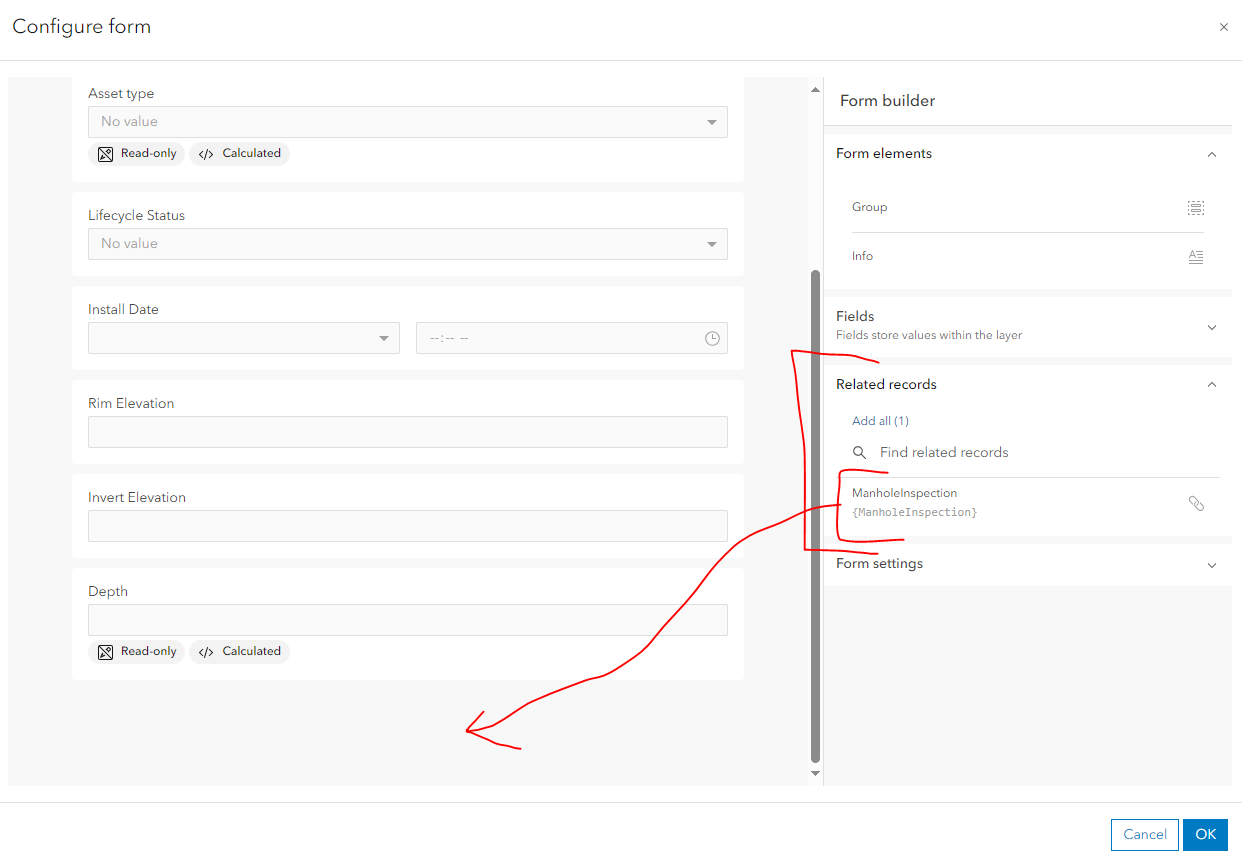
Task: Click the Calculated code icon under Asset type
Action: [x=206, y=153]
